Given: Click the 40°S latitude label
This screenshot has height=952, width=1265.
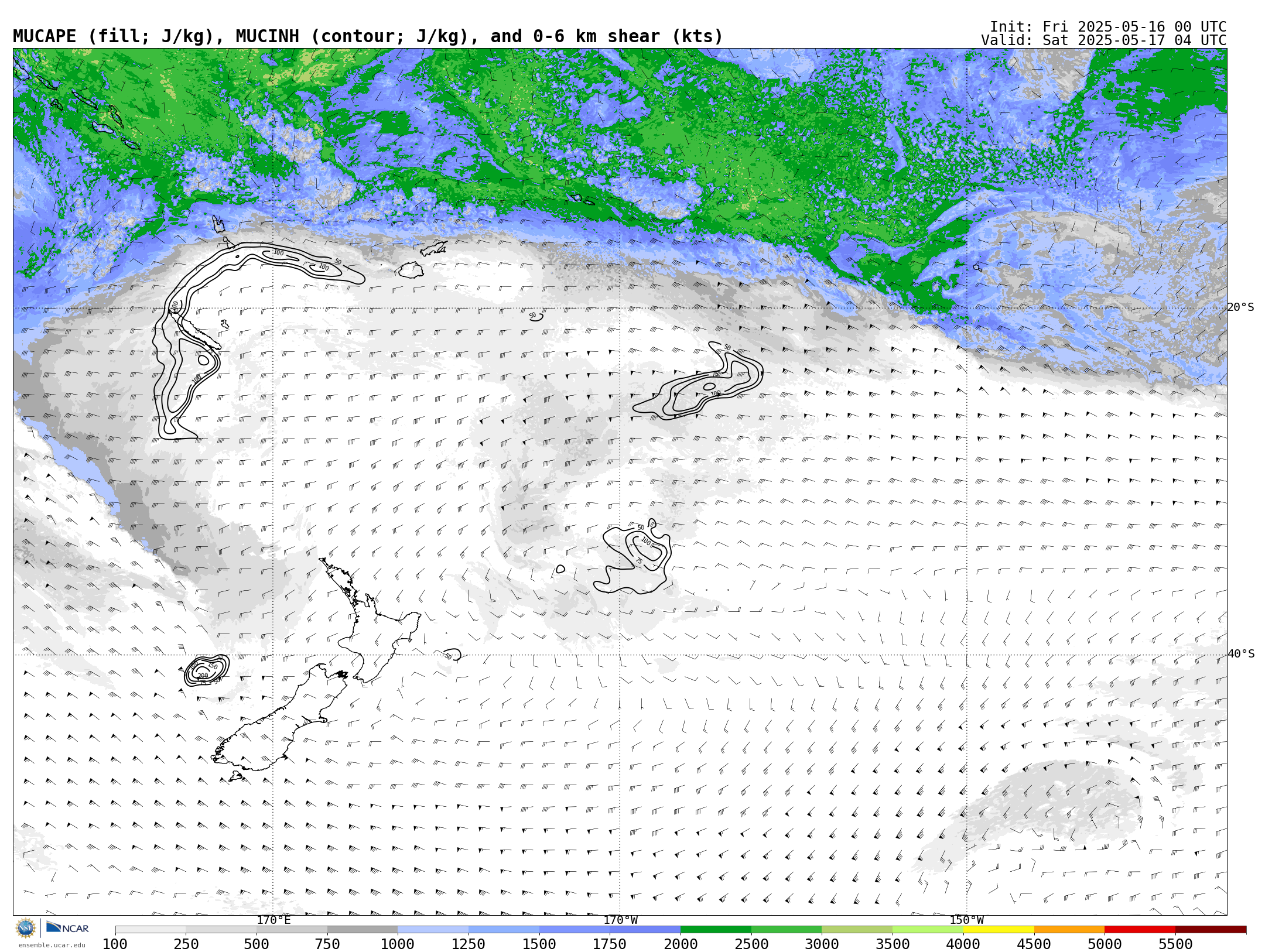Looking at the screenshot, I should (x=1241, y=654).
